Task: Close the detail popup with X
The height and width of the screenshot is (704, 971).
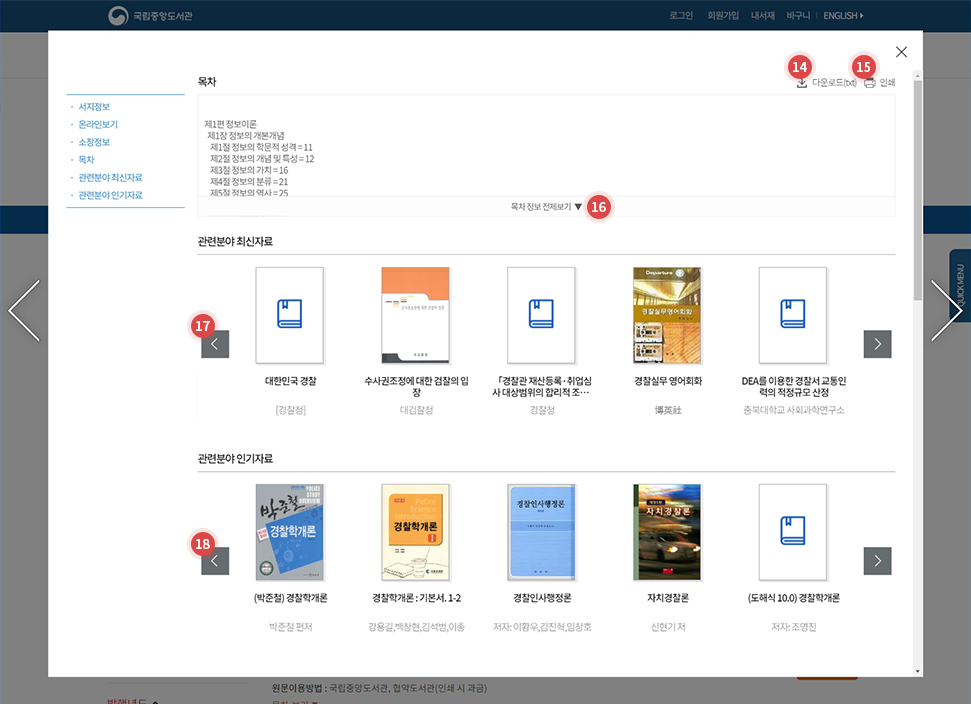Action: [901, 52]
